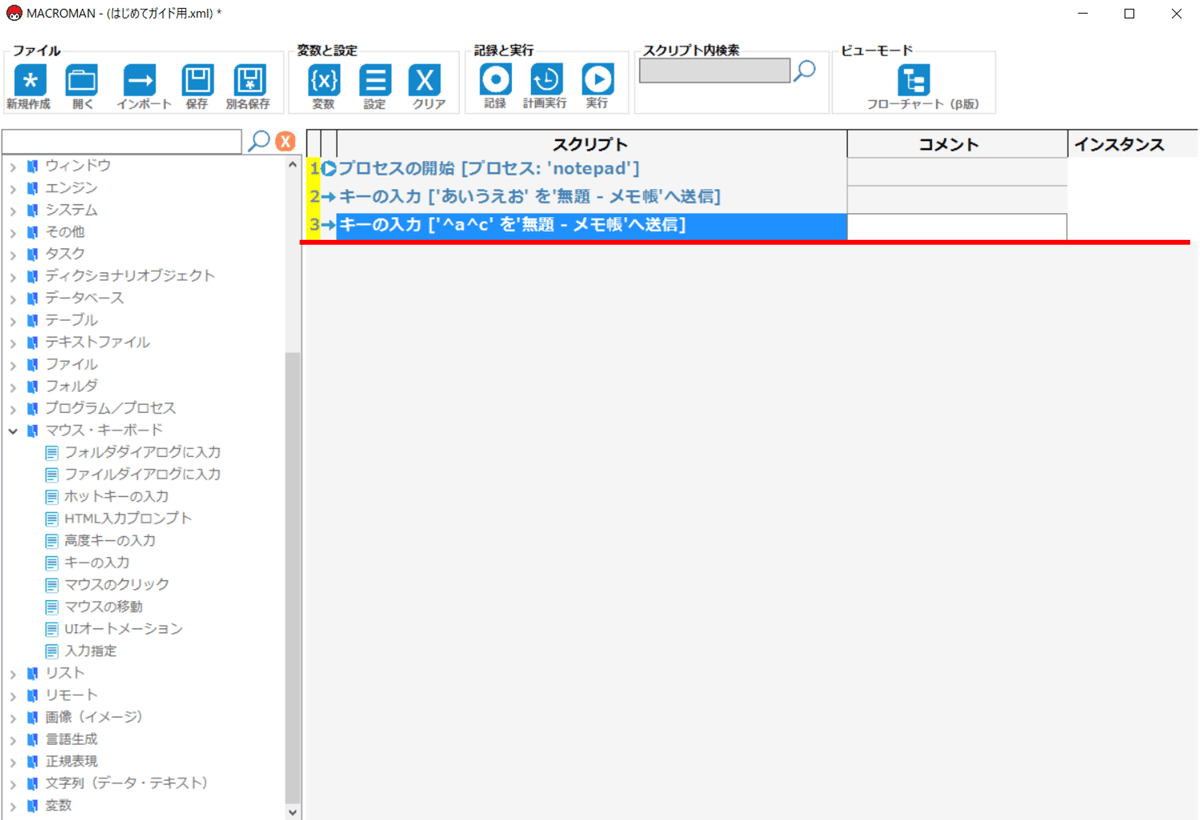
Task: Clear the command search with orange X
Action: click(285, 141)
